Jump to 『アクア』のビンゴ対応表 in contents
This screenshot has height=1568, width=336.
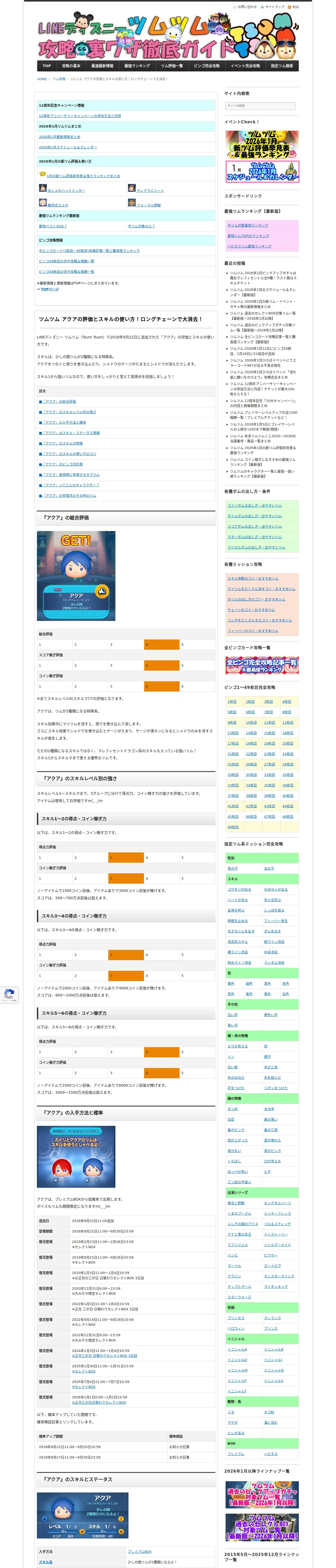coord(61,464)
